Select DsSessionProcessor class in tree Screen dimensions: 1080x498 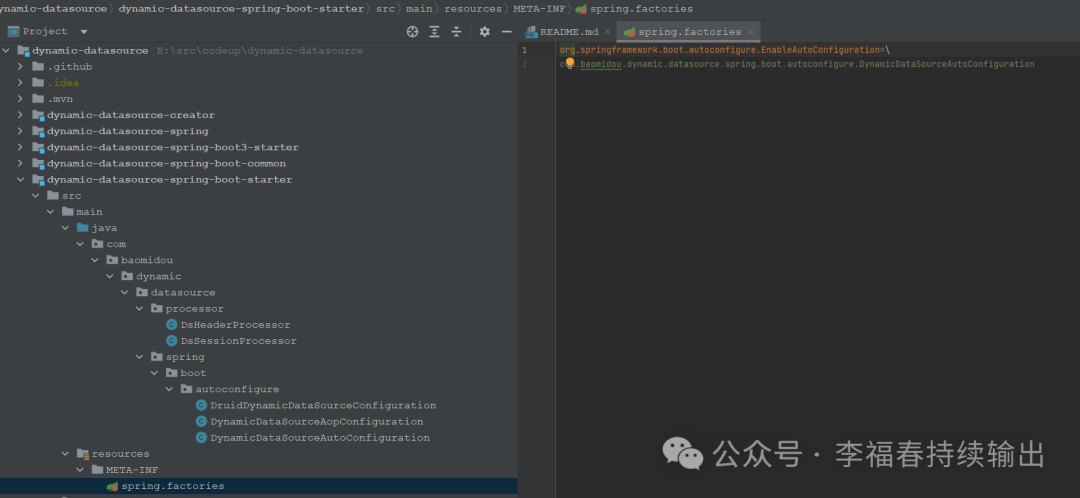click(238, 341)
